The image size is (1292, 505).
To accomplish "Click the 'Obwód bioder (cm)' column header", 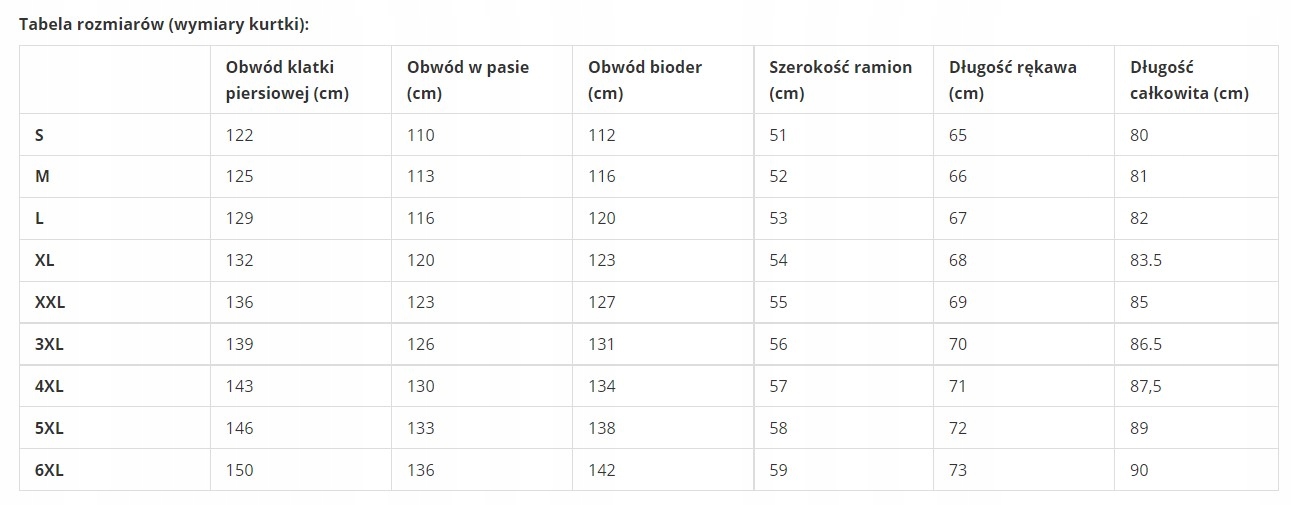I will (x=645, y=80).
